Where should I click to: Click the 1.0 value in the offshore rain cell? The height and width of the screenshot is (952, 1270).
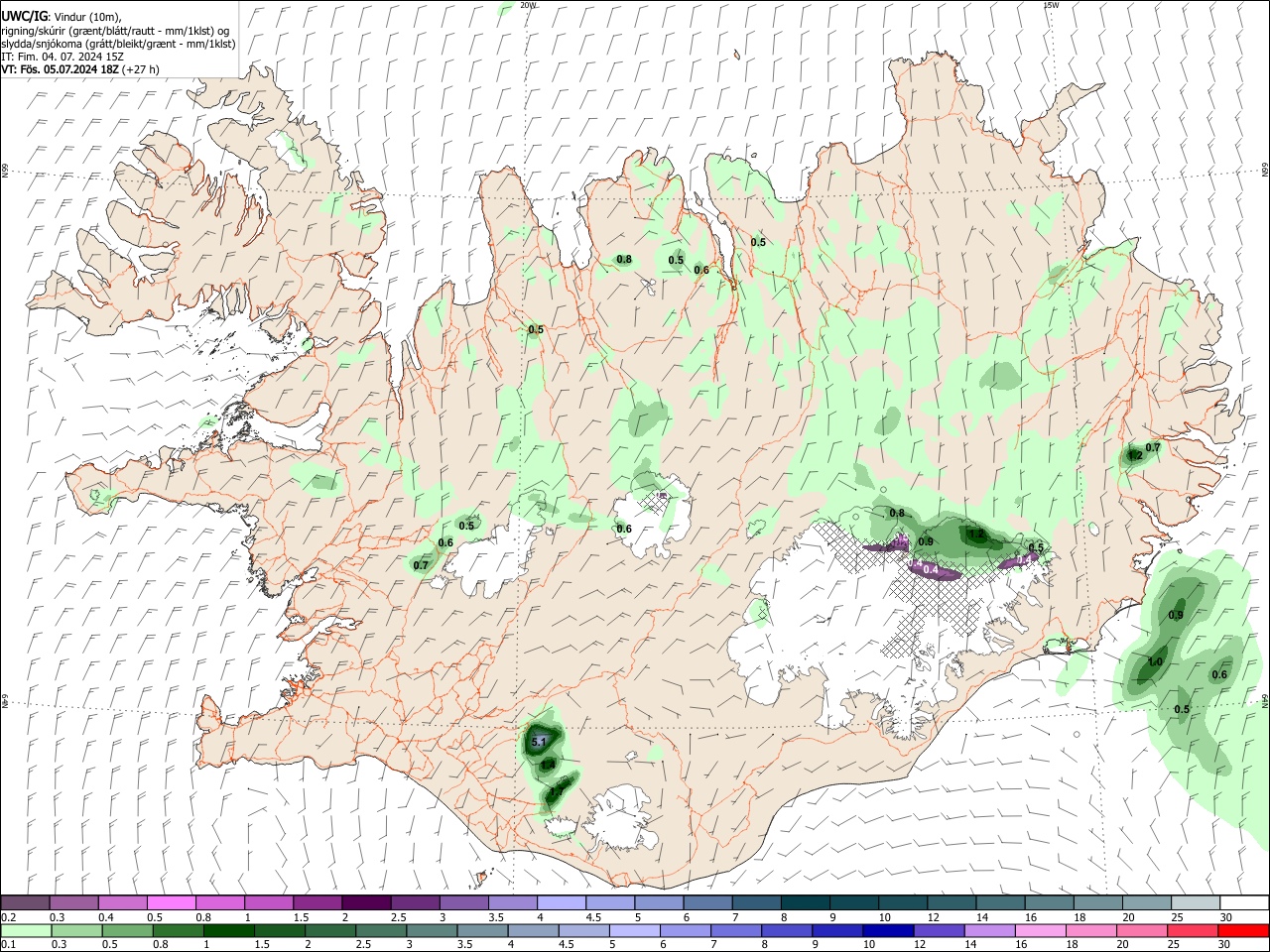1155,661
